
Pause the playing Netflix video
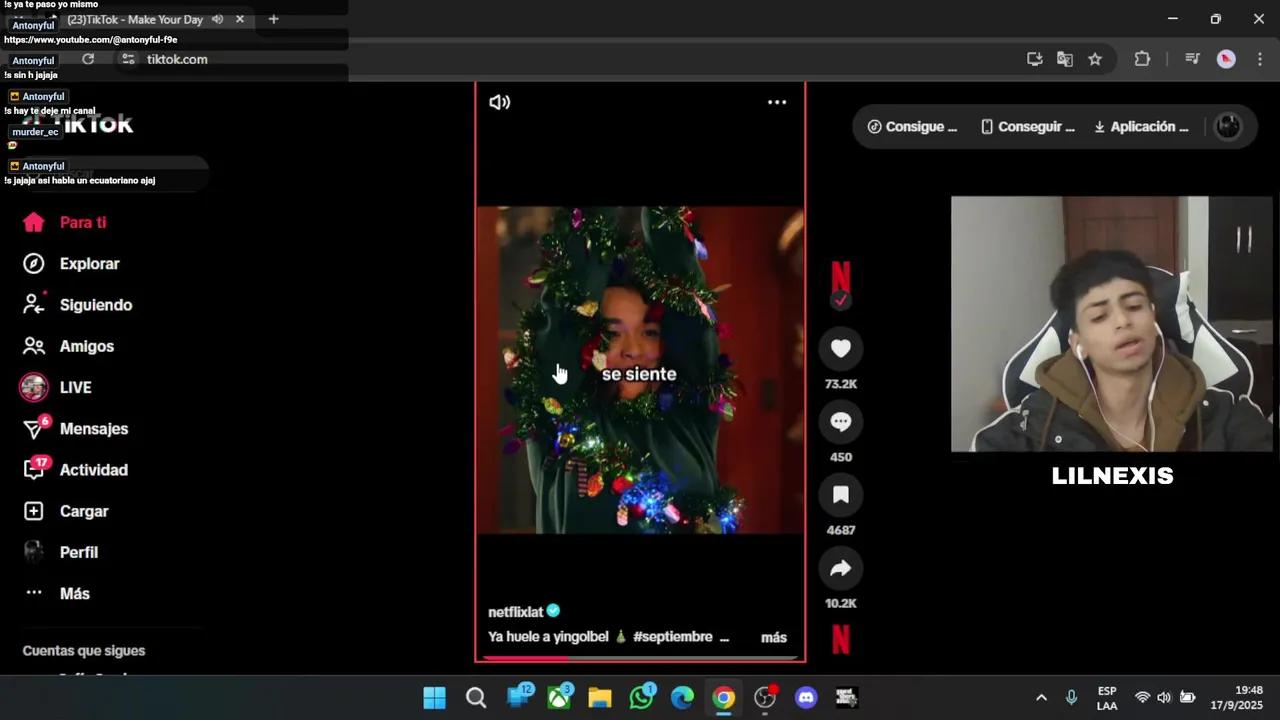(x=640, y=370)
